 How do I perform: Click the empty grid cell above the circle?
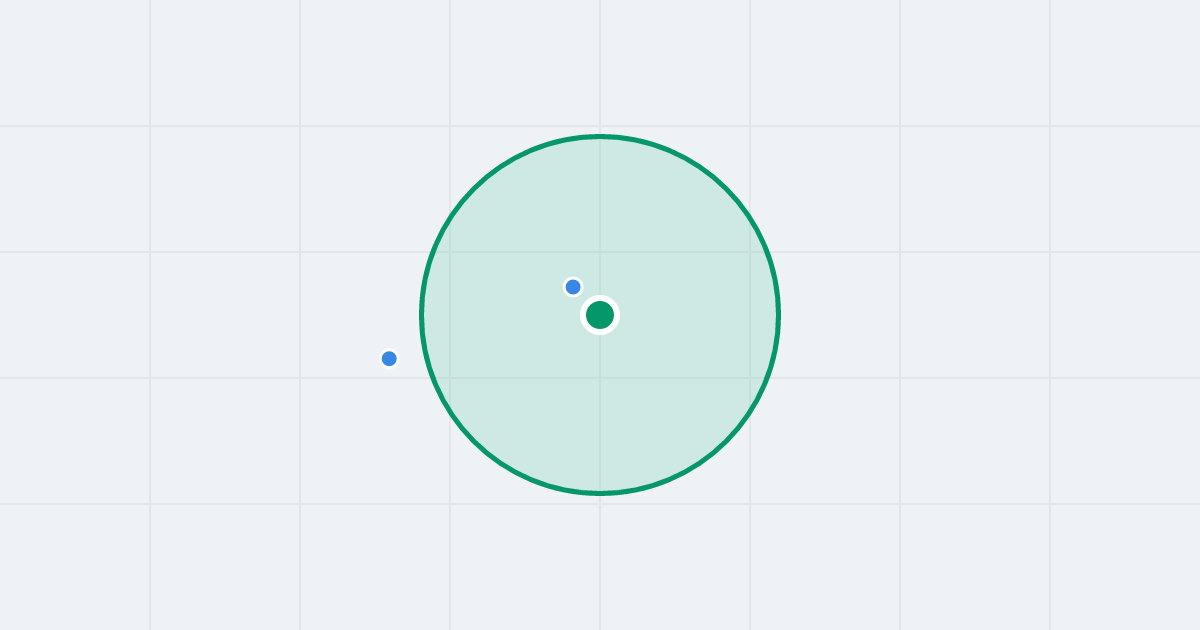click(675, 63)
